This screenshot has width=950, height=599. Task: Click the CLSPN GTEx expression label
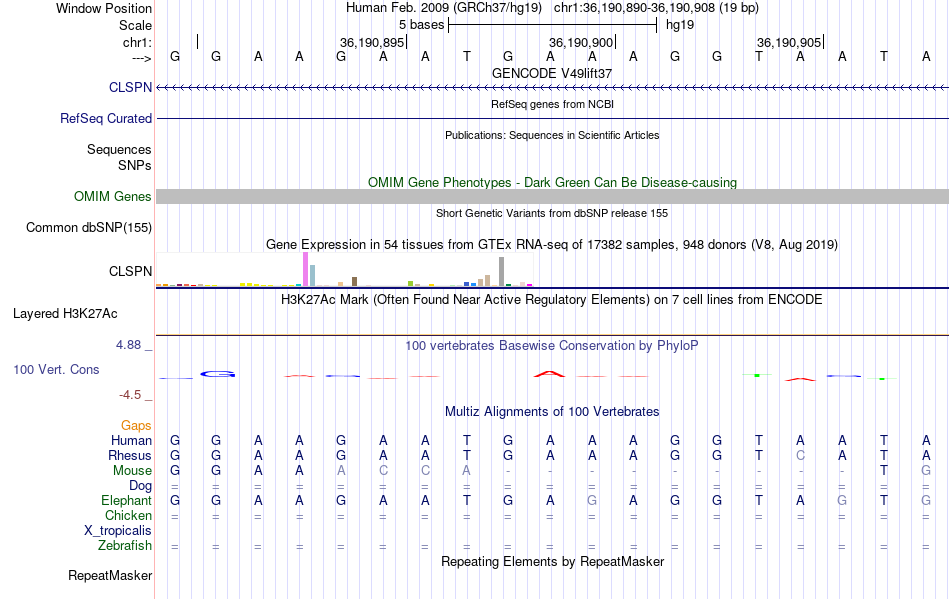click(130, 271)
